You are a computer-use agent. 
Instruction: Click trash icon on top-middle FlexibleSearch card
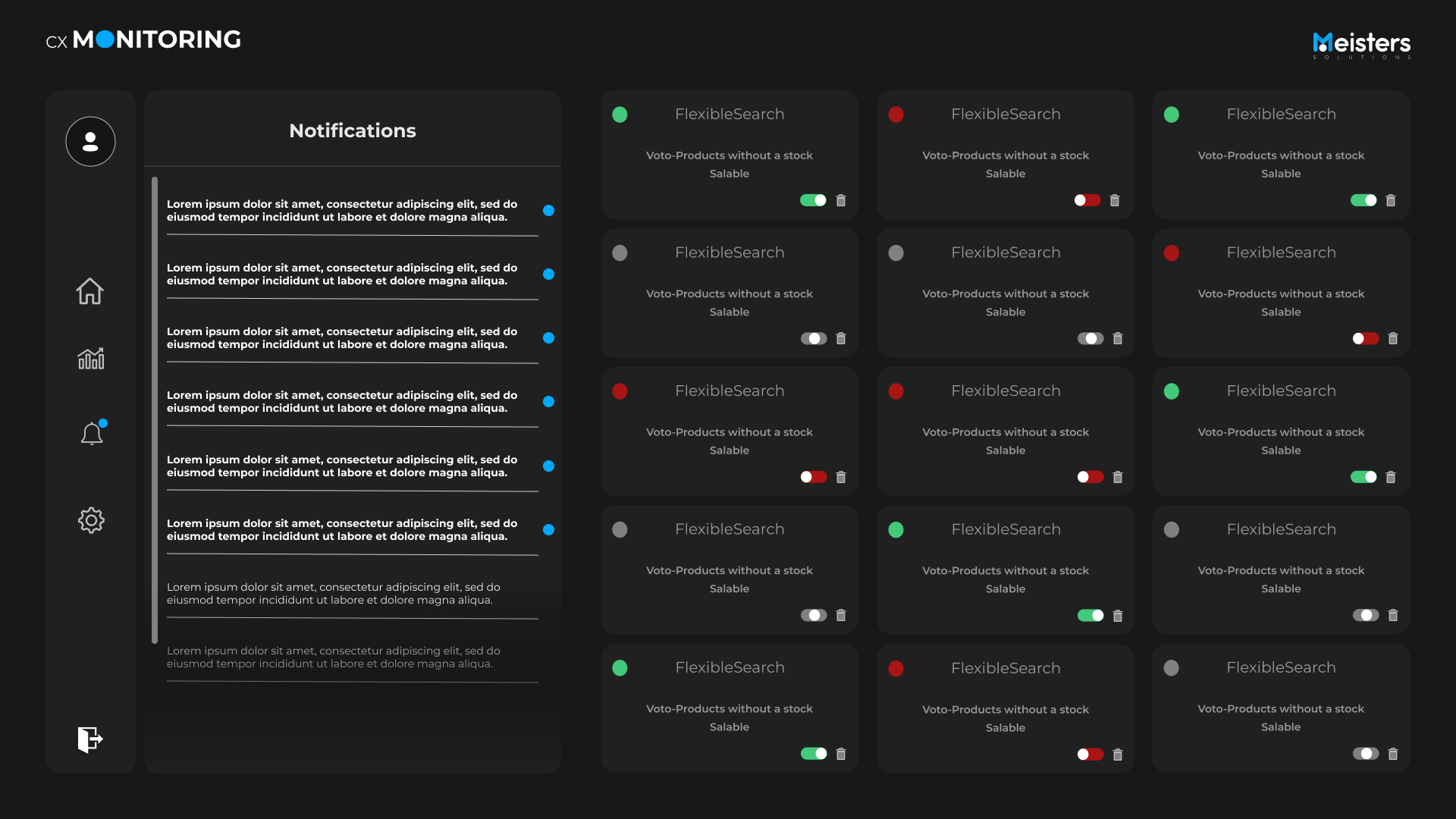[x=1115, y=200]
